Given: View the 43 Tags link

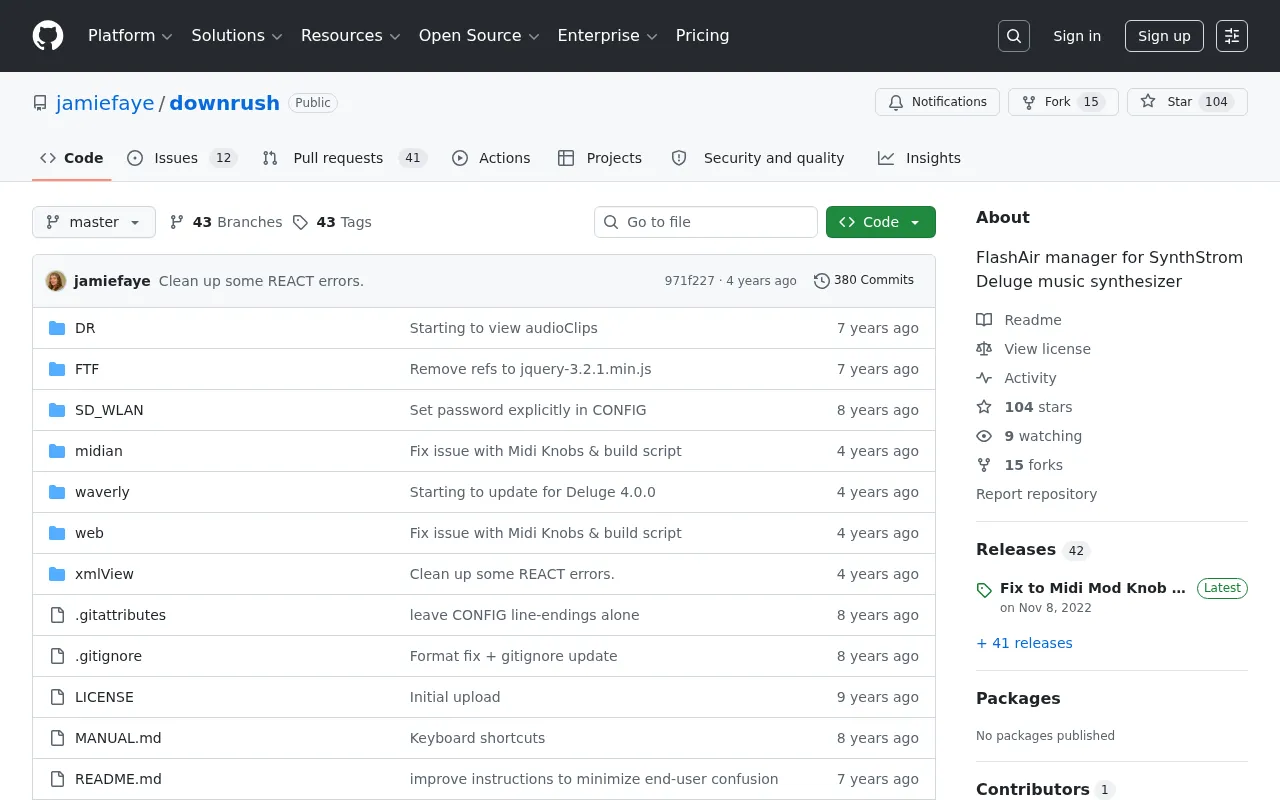Looking at the screenshot, I should coord(332,222).
